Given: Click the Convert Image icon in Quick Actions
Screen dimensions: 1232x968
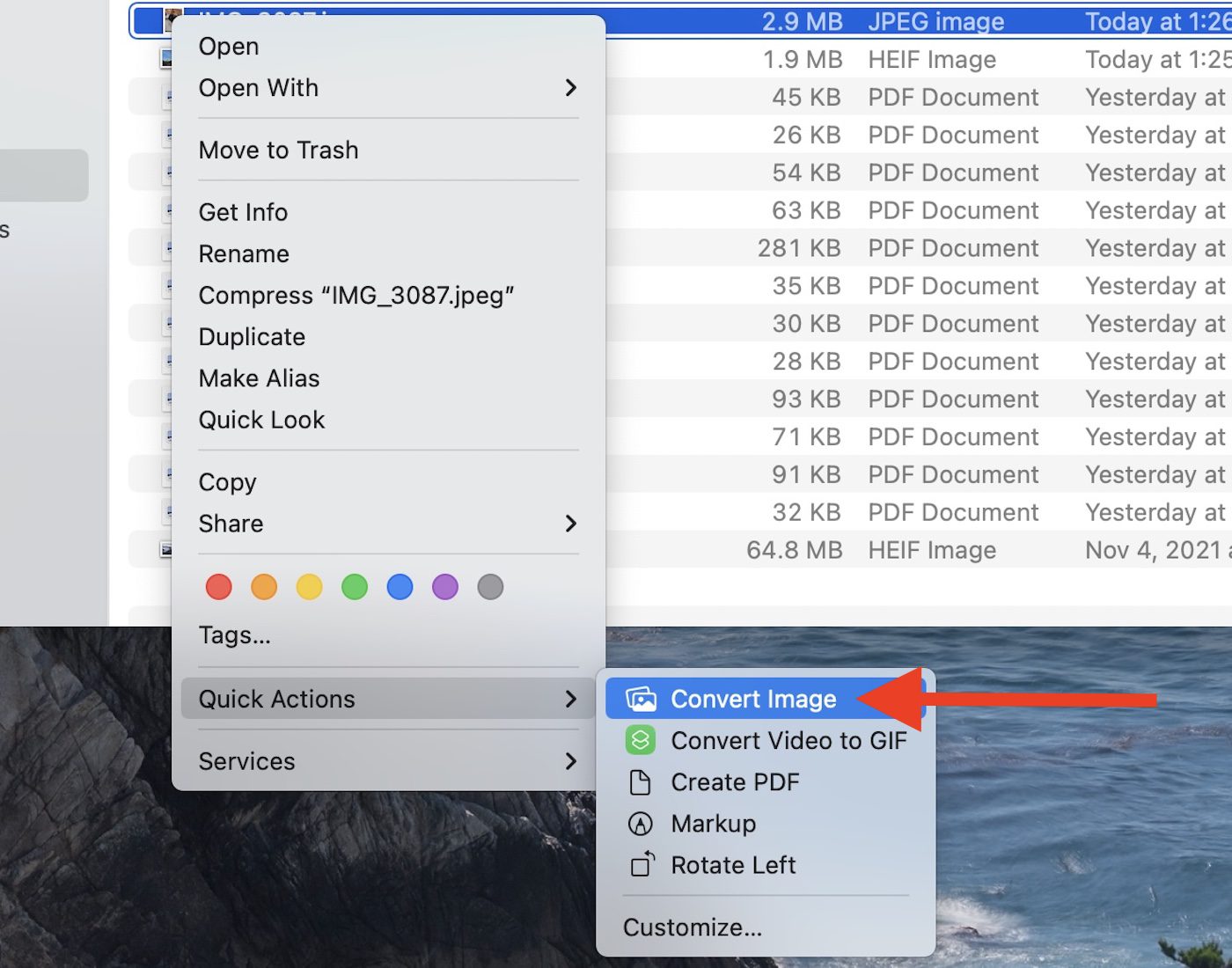Looking at the screenshot, I should (x=641, y=699).
